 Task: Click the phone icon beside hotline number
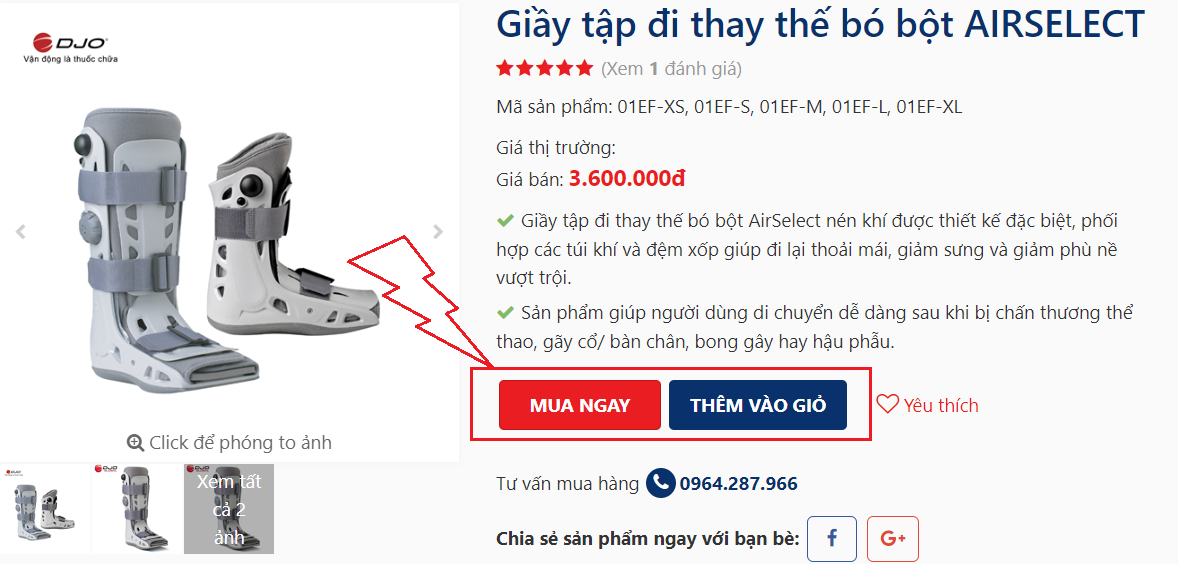pyautogui.click(x=660, y=483)
